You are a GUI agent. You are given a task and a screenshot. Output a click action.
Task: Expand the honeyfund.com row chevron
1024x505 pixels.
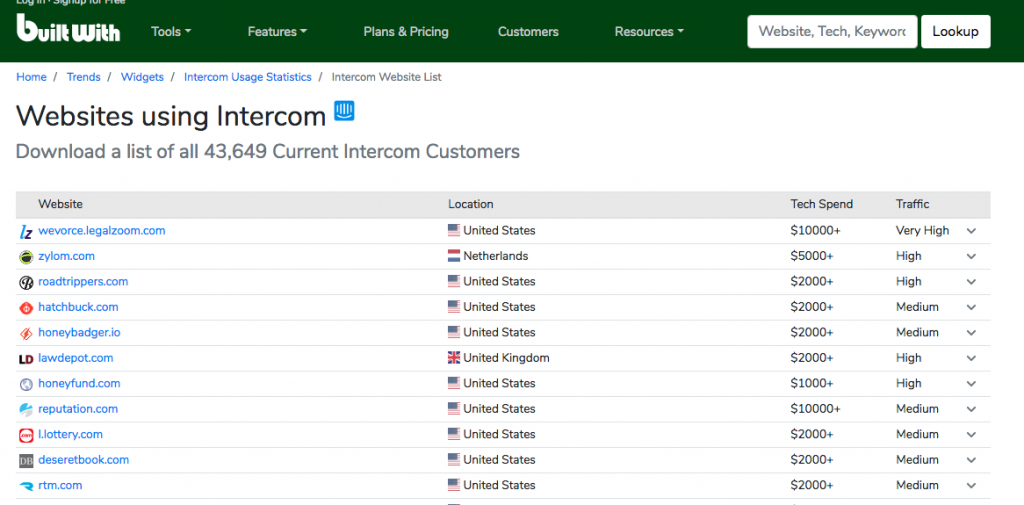click(971, 383)
